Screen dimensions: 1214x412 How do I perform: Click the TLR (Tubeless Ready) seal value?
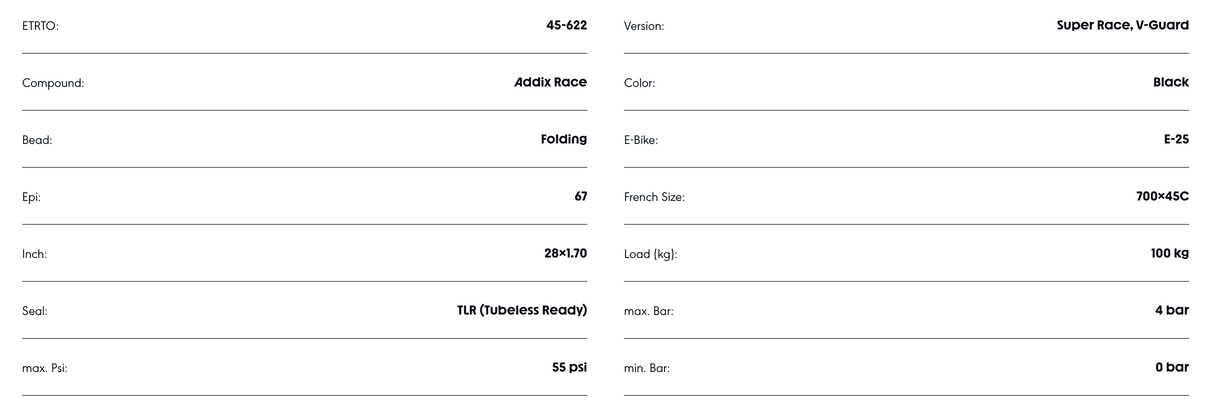coord(515,310)
